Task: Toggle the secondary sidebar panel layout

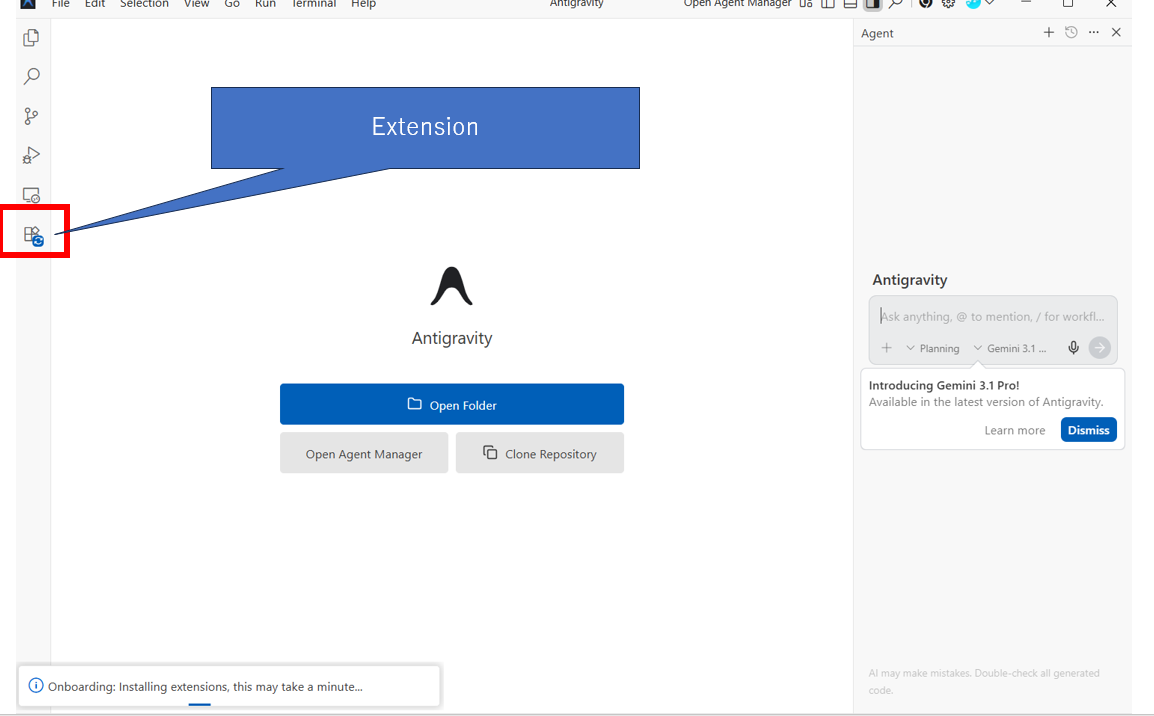Action: (871, 5)
